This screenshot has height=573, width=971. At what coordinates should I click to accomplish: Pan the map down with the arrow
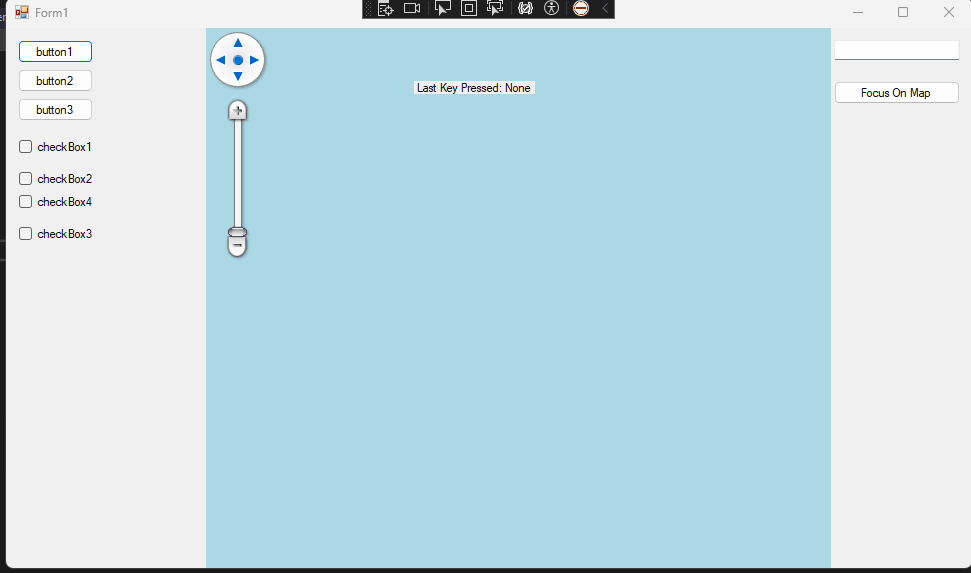point(238,77)
